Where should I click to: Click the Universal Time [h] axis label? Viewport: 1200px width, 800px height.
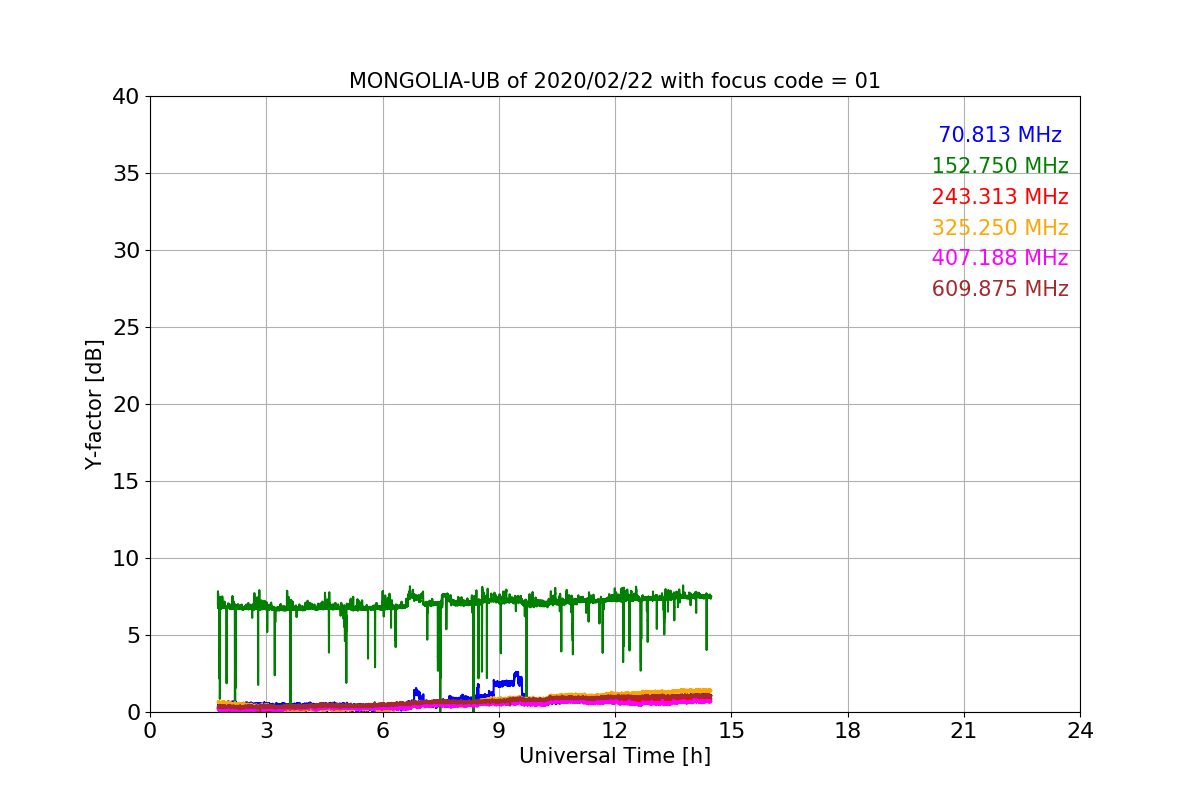[614, 756]
